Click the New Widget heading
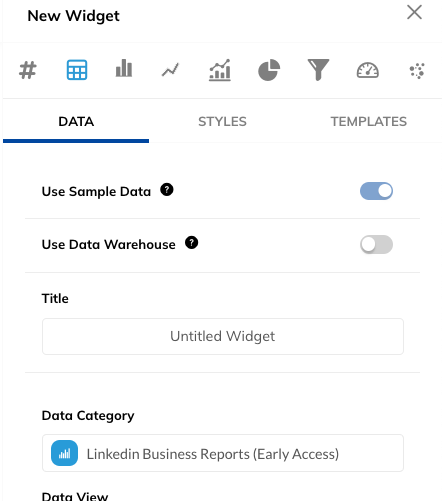 tap(73, 16)
